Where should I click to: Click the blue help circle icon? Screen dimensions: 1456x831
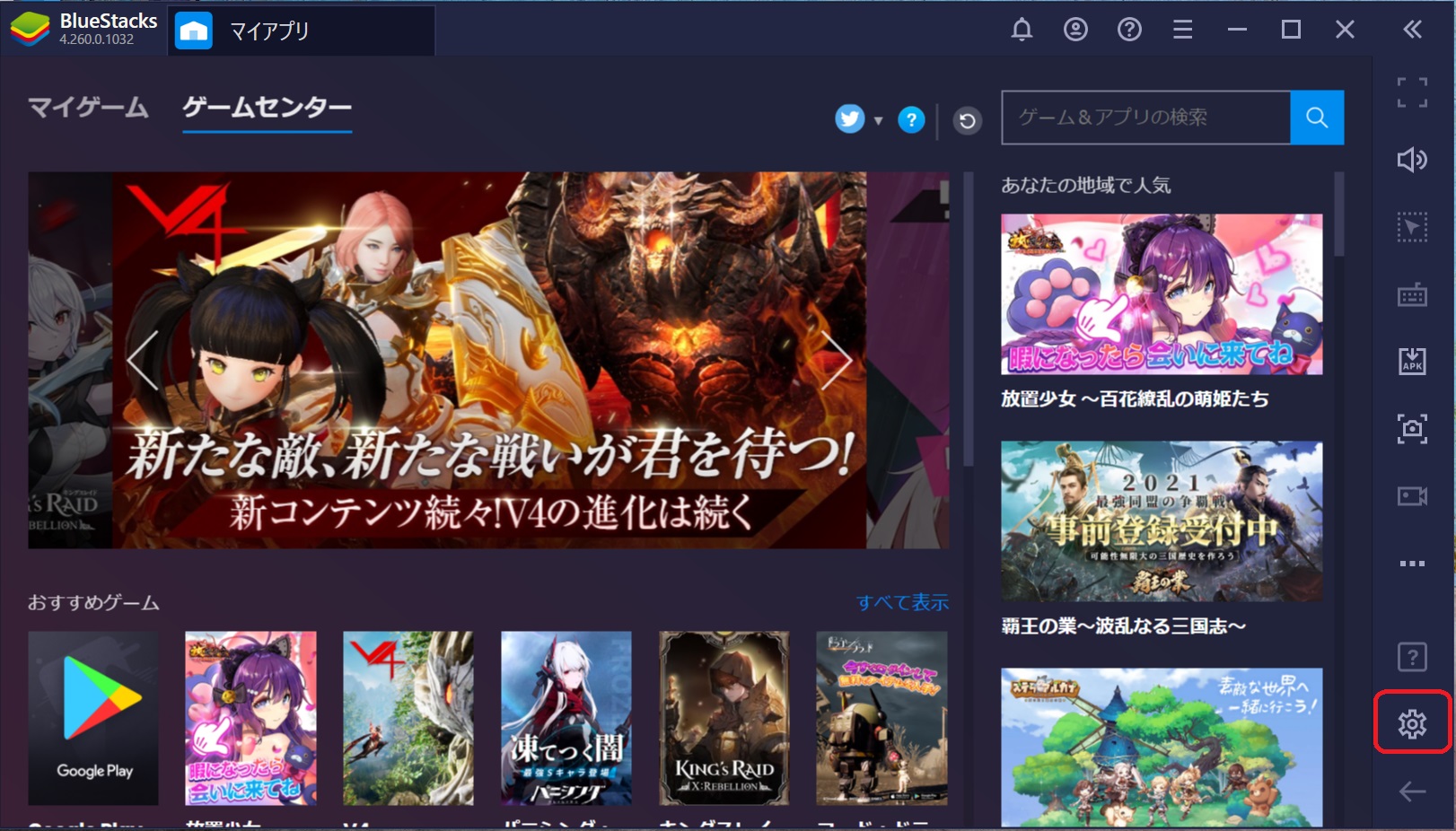pyautogui.click(x=911, y=119)
